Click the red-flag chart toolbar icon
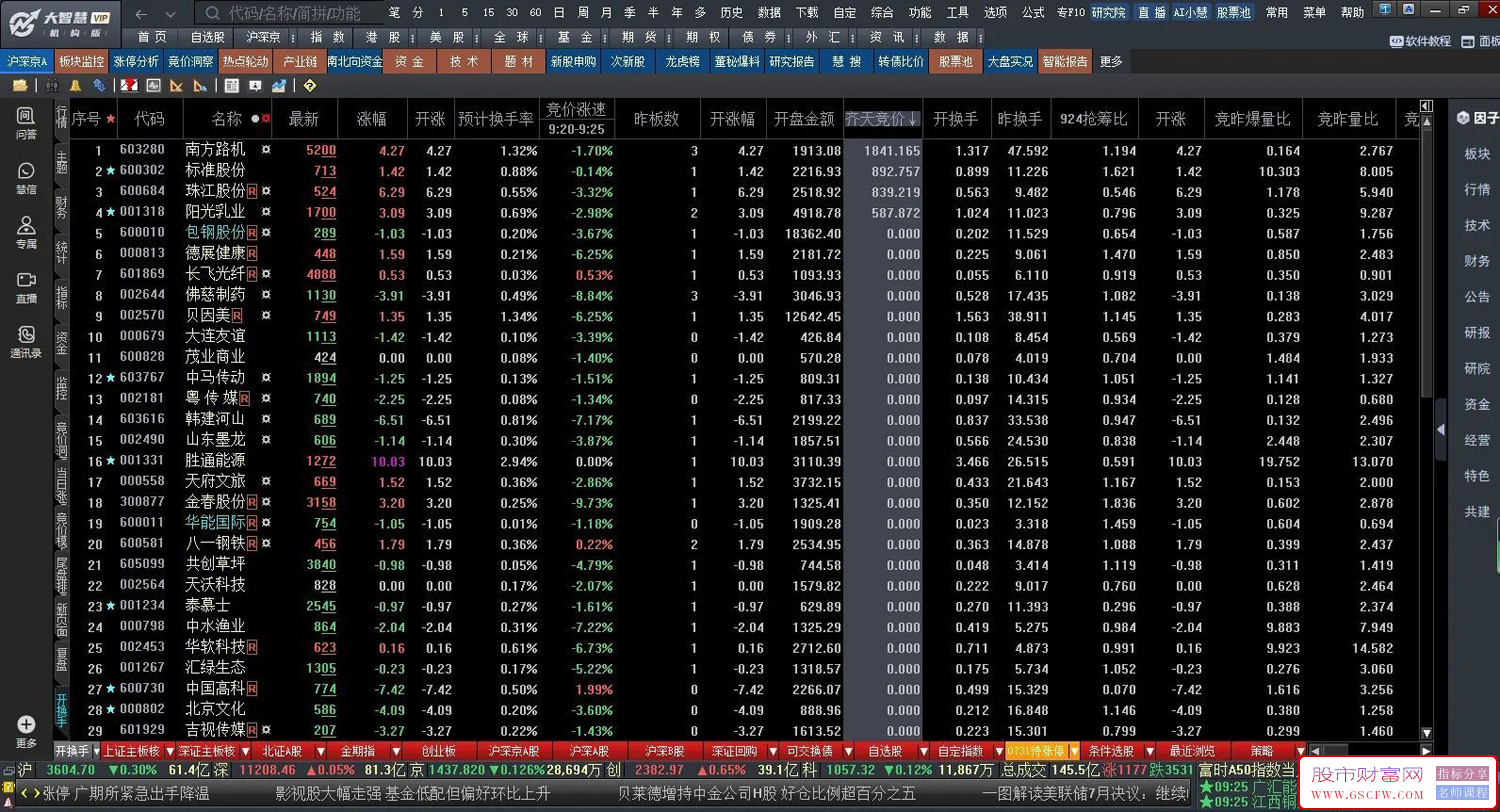 pyautogui.click(x=128, y=86)
